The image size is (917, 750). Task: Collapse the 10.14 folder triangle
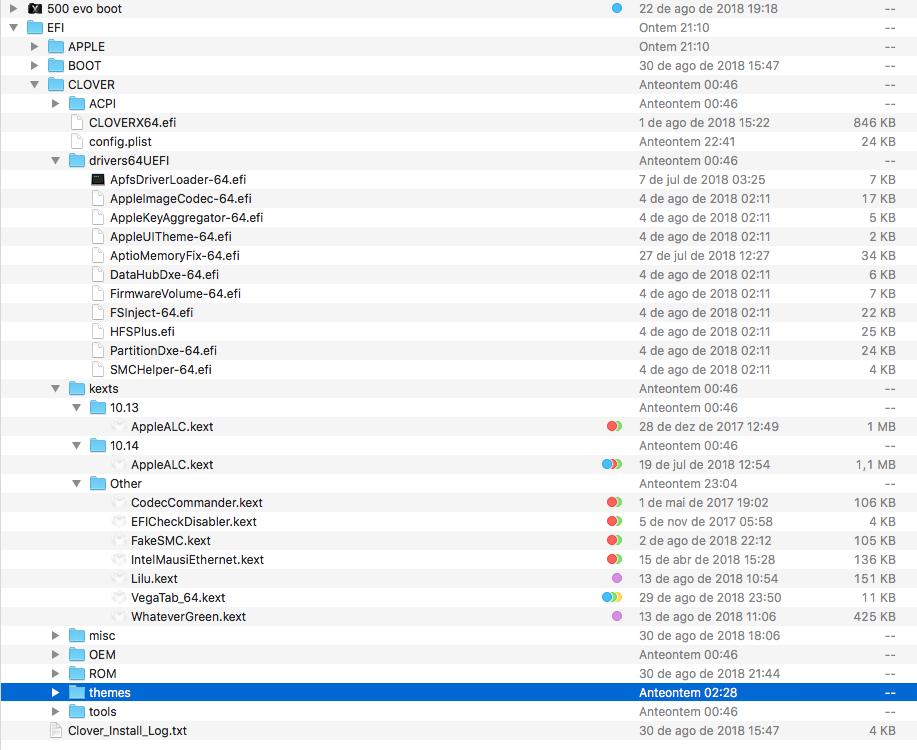click(77, 446)
